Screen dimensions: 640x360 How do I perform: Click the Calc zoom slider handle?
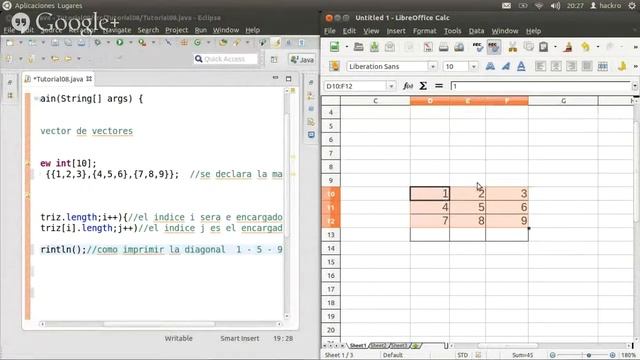[589, 355]
